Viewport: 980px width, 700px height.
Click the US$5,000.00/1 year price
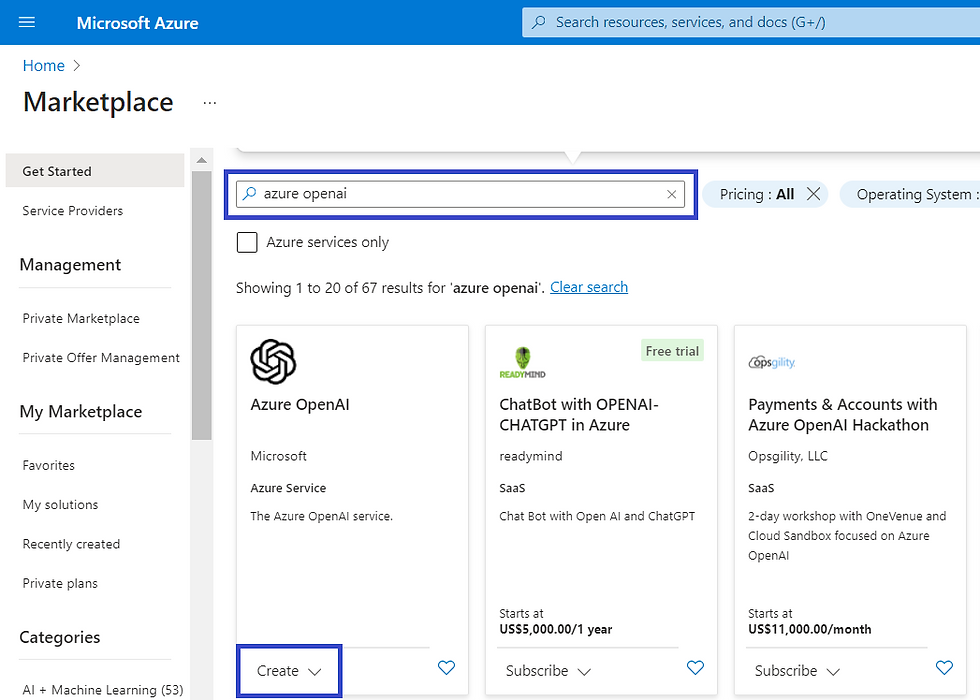[x=556, y=629]
